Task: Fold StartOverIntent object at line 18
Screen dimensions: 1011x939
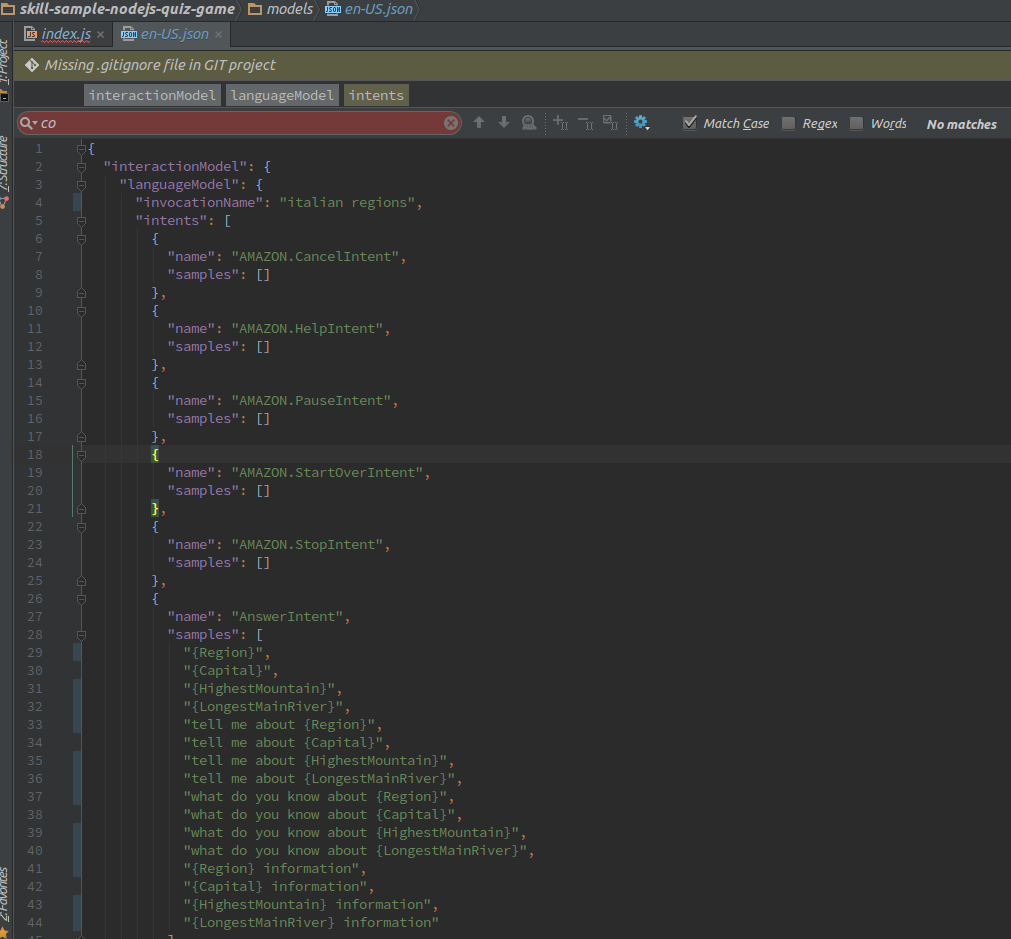Action: tap(81, 455)
